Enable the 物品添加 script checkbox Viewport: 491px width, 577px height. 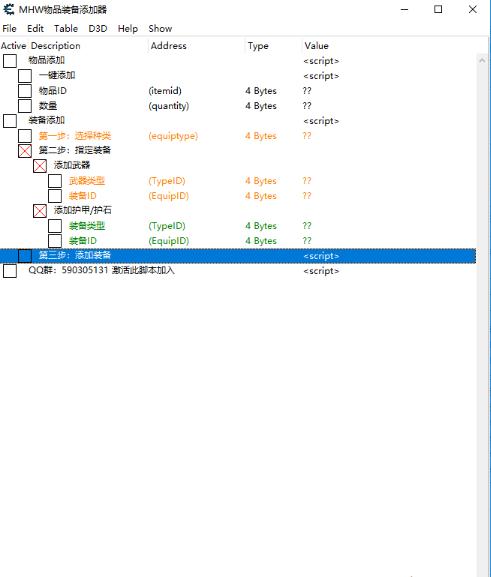[x=10, y=61]
